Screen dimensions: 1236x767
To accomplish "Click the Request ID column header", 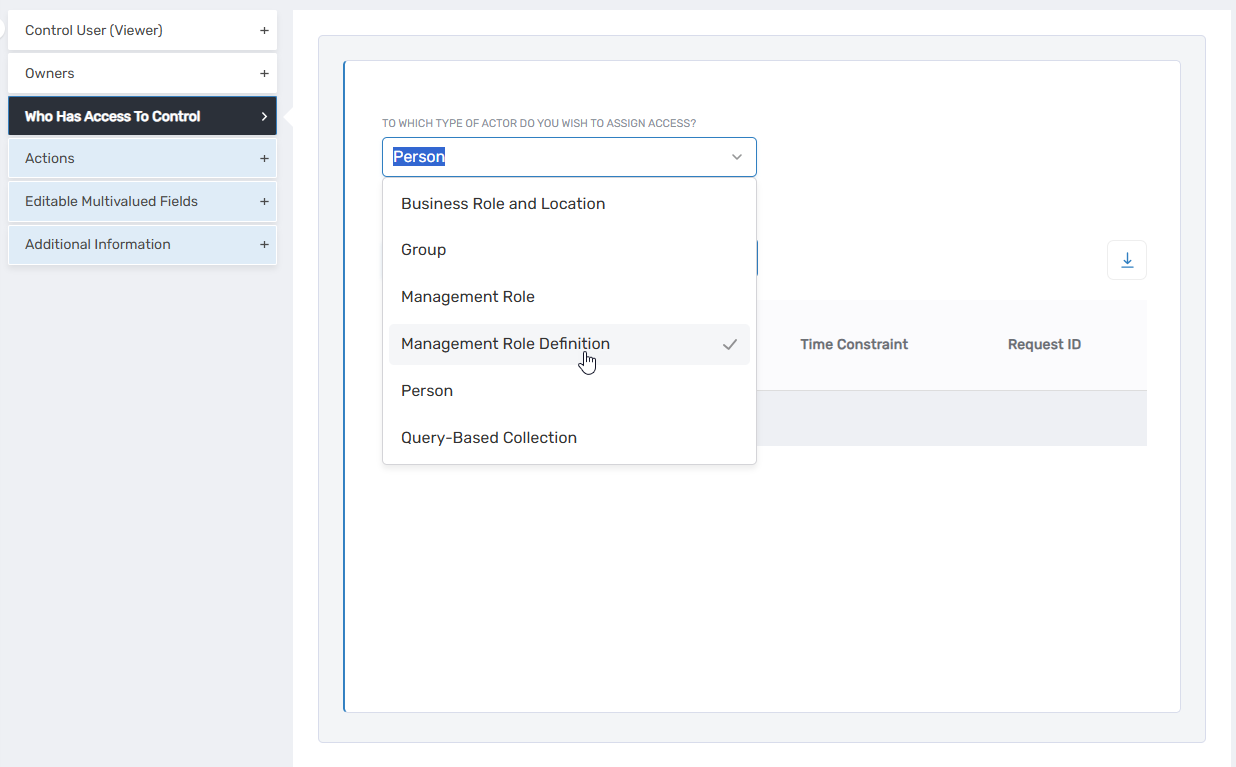I will tap(1044, 345).
